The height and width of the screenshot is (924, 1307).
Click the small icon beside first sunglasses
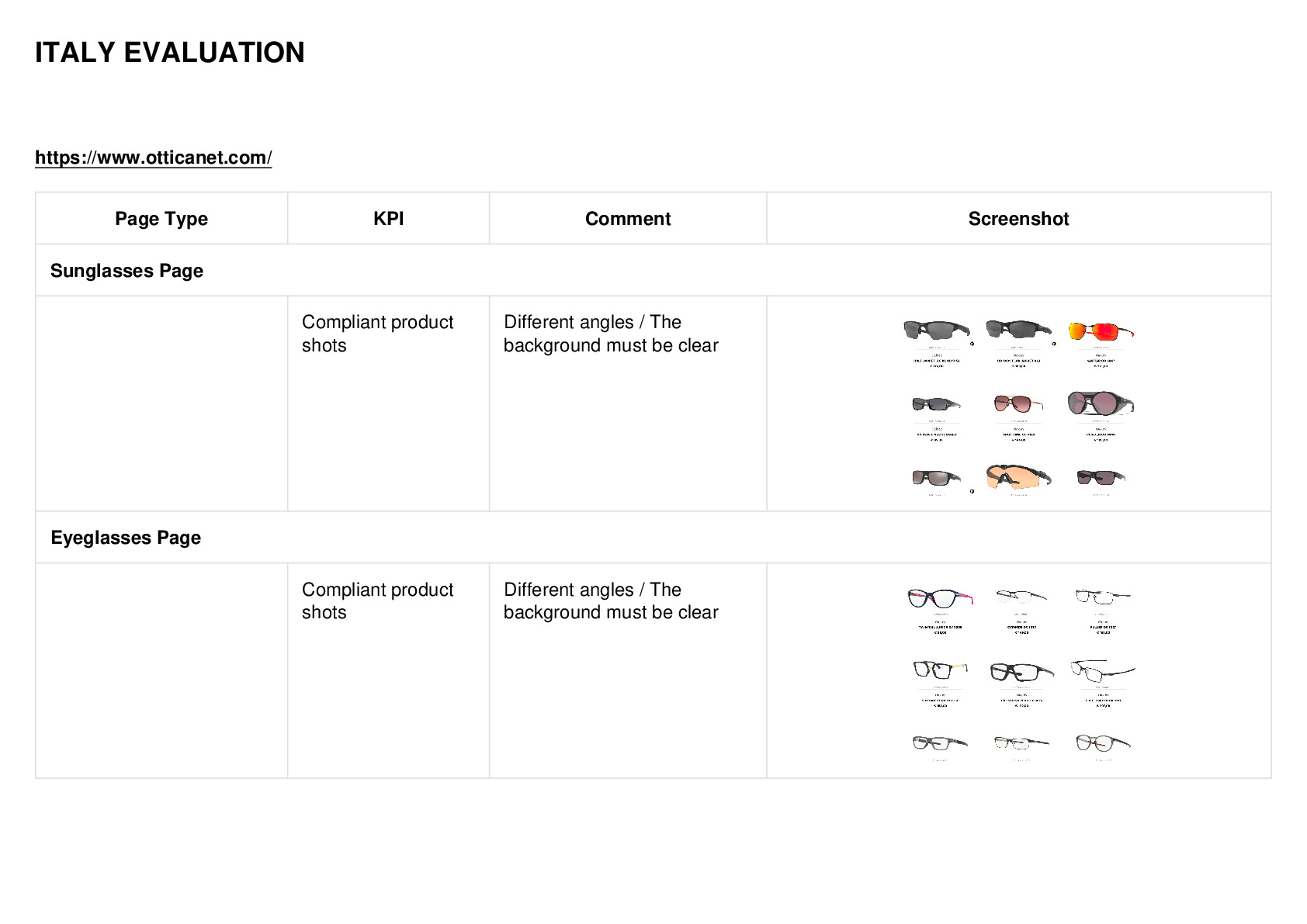pyautogui.click(x=972, y=343)
